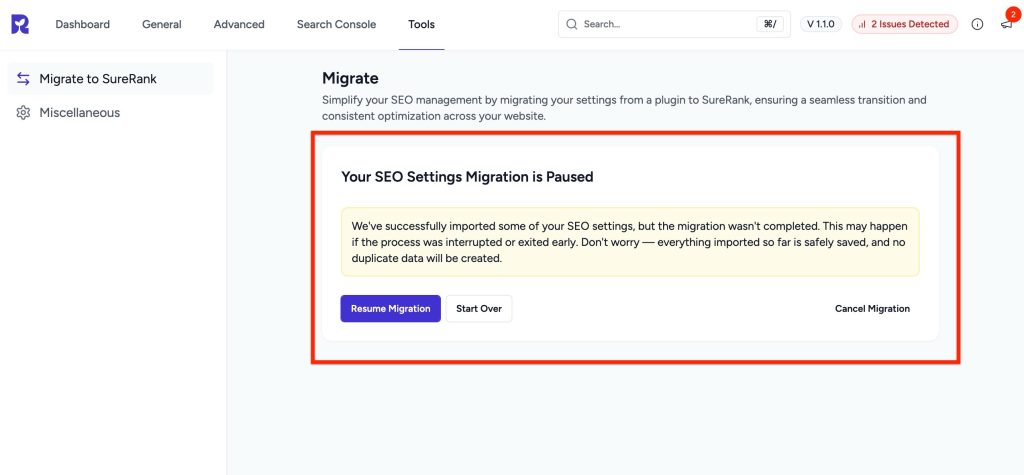The width and height of the screenshot is (1024, 475).
Task: Click Cancel Migration
Action: pyautogui.click(x=872, y=308)
